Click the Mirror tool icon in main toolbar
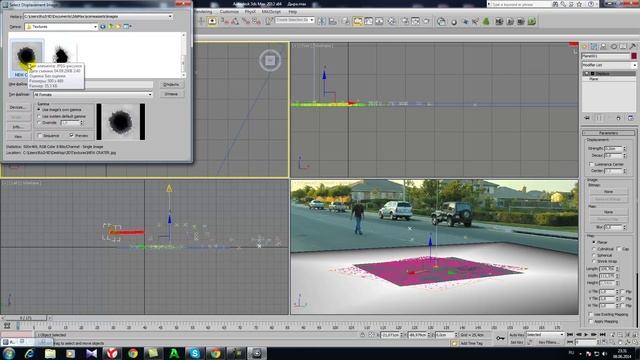The height and width of the screenshot is (360, 640). 322,21
